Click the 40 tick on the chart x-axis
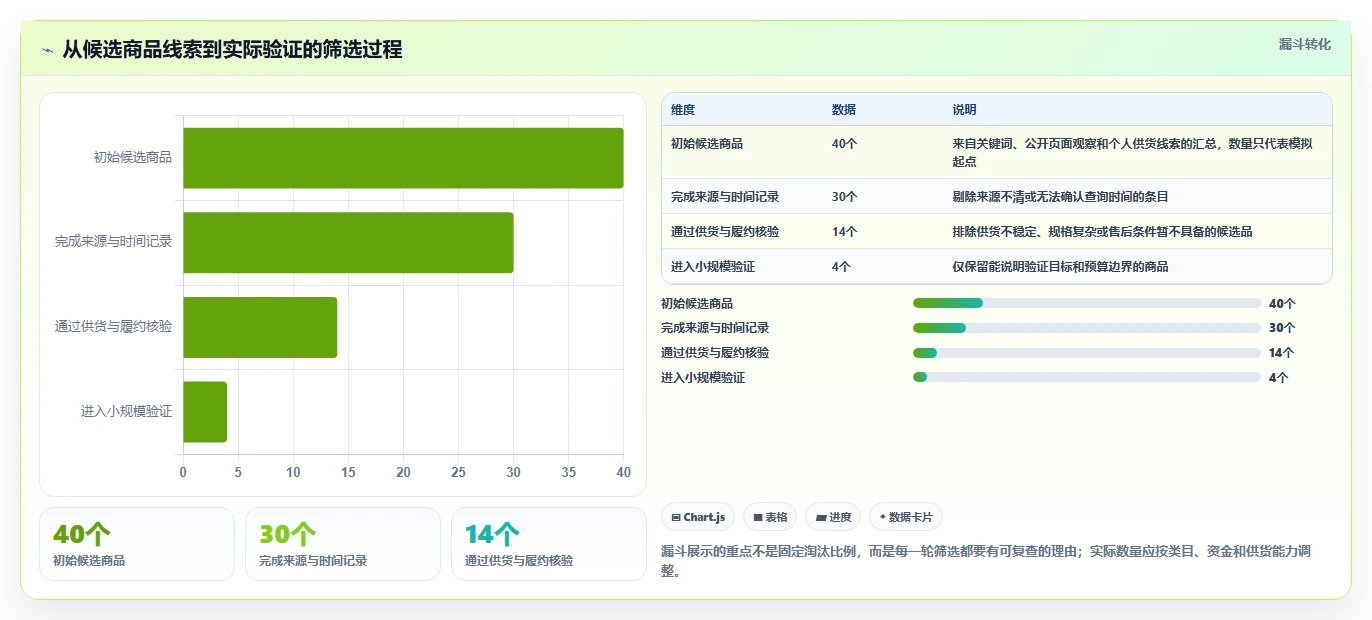Viewport: 1372px width, 620px height. (624, 472)
